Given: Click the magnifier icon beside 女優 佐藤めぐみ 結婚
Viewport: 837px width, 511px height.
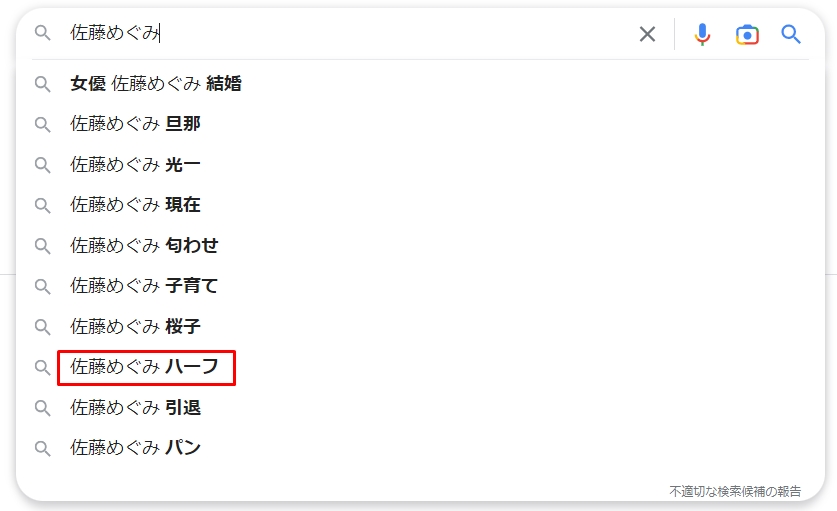Looking at the screenshot, I should click(x=43, y=84).
